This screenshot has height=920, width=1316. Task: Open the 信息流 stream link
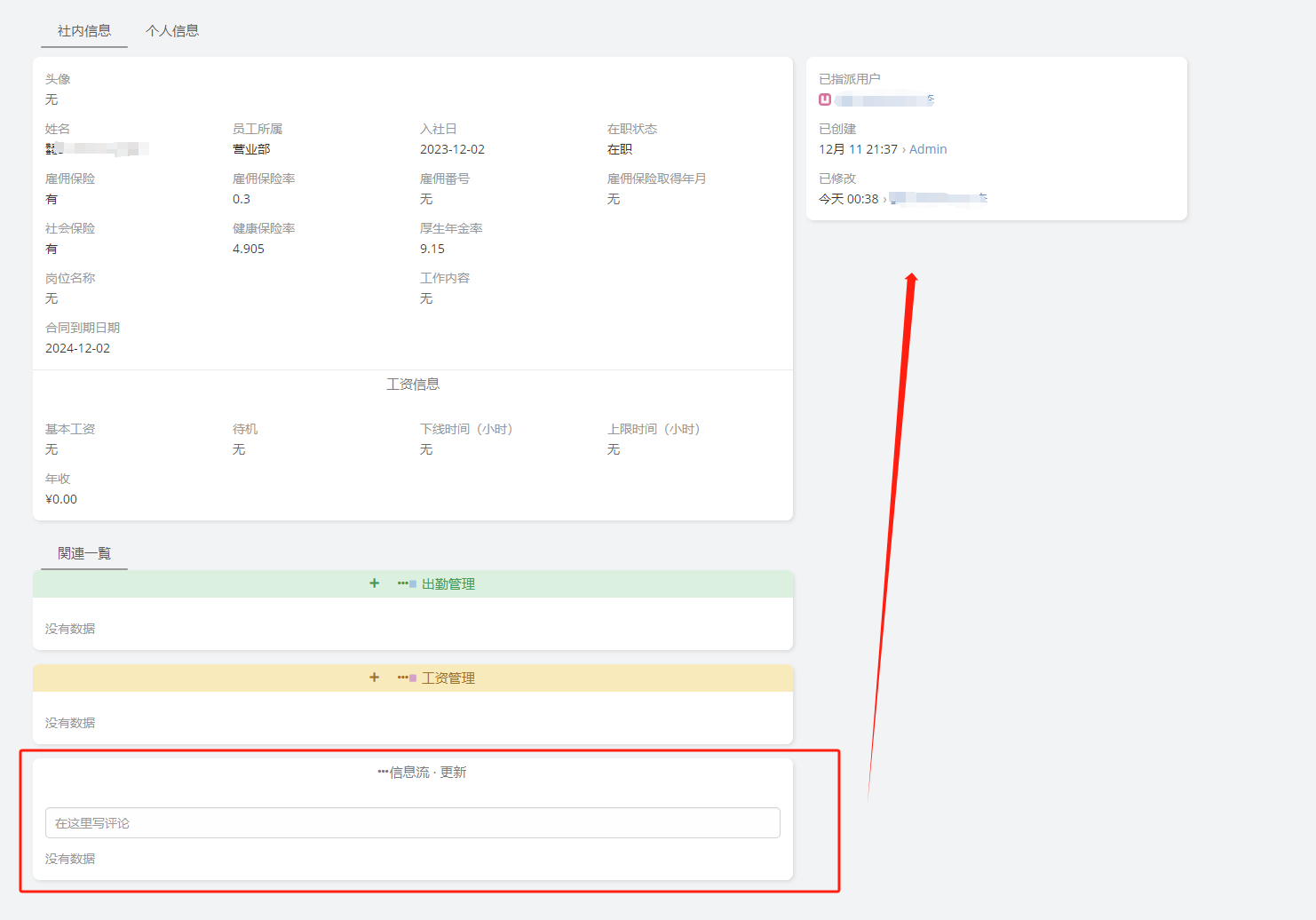[409, 772]
